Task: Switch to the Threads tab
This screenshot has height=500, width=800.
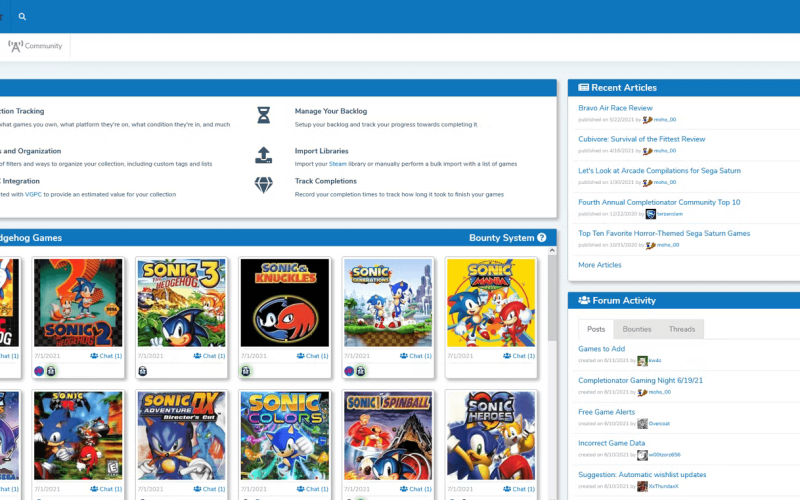Action: tap(682, 329)
